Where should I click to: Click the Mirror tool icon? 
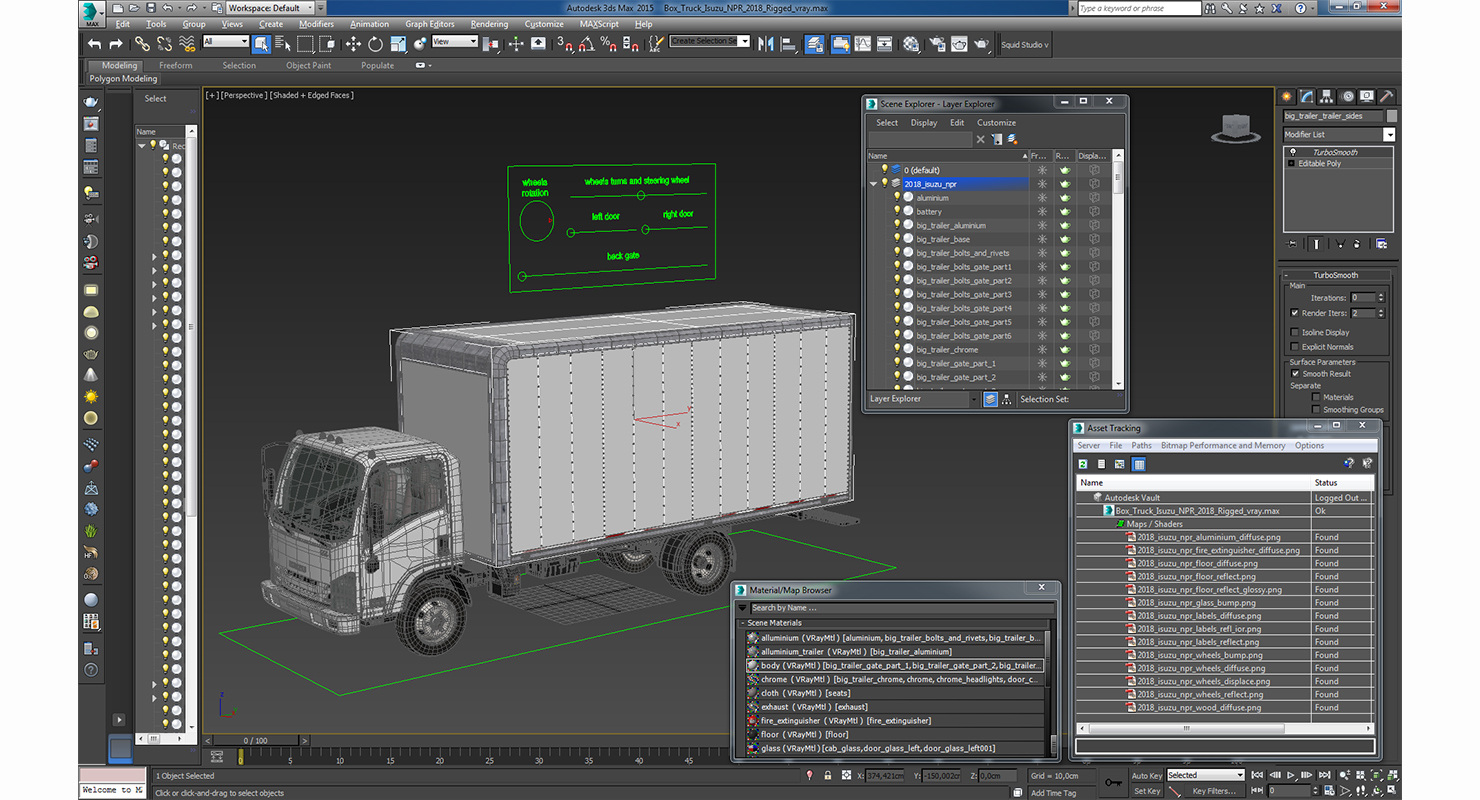766,44
